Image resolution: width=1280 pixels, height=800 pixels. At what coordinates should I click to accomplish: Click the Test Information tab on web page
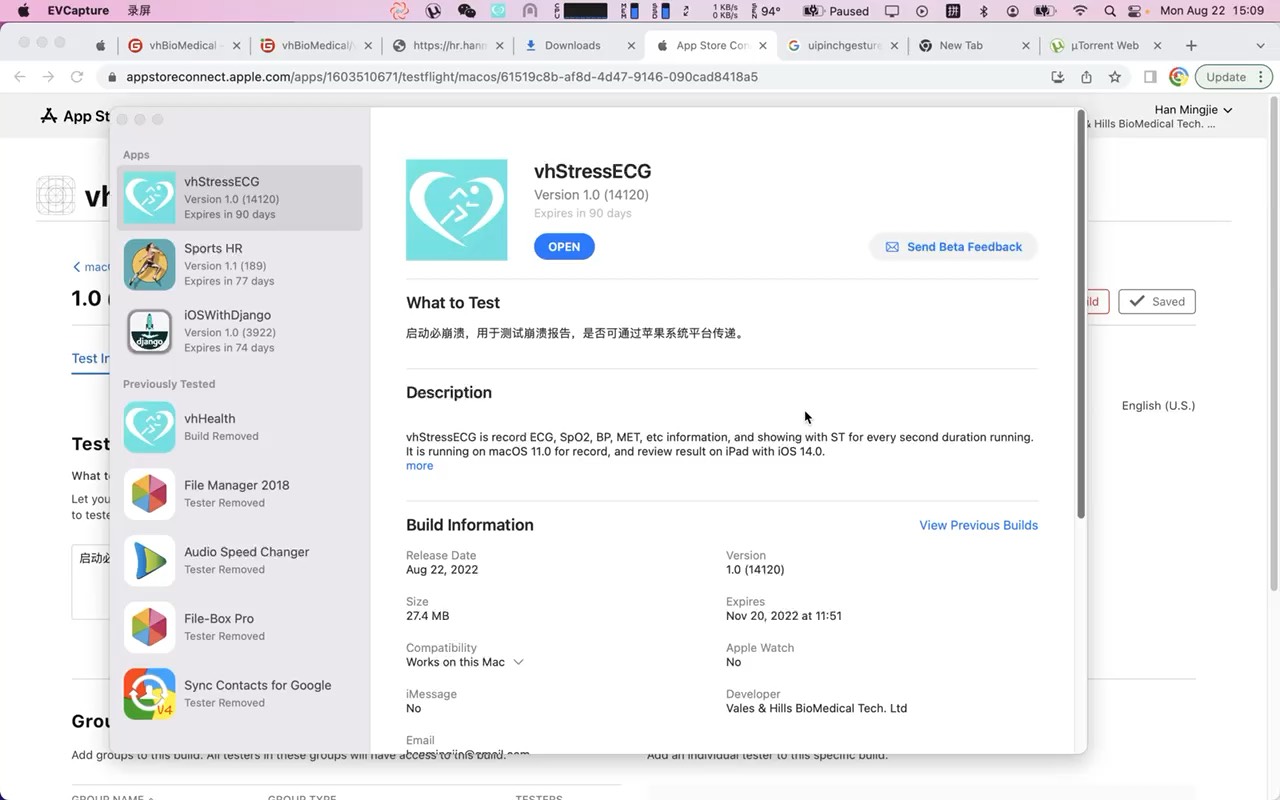(90, 359)
